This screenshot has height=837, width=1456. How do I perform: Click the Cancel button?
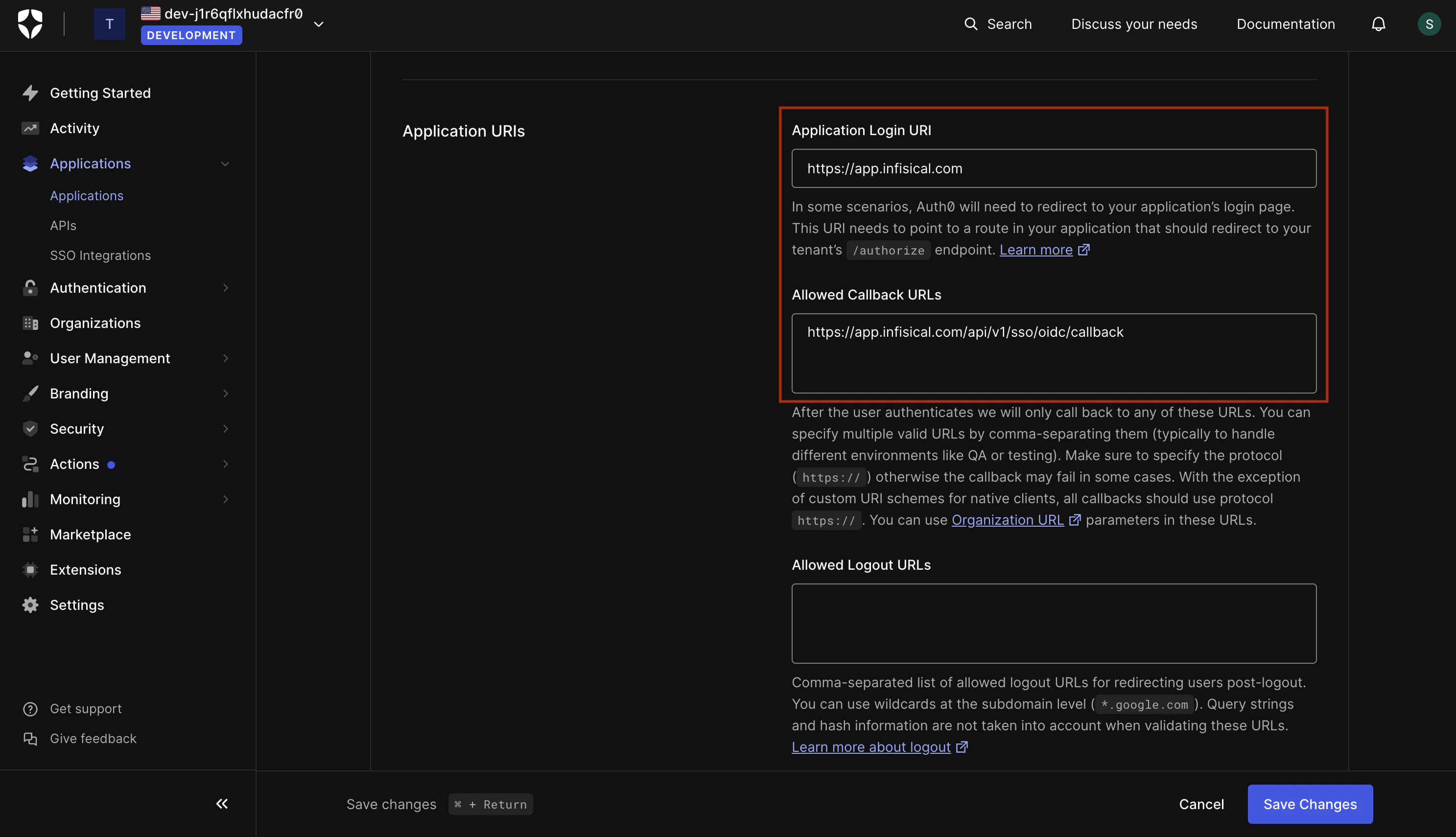pos(1201,804)
